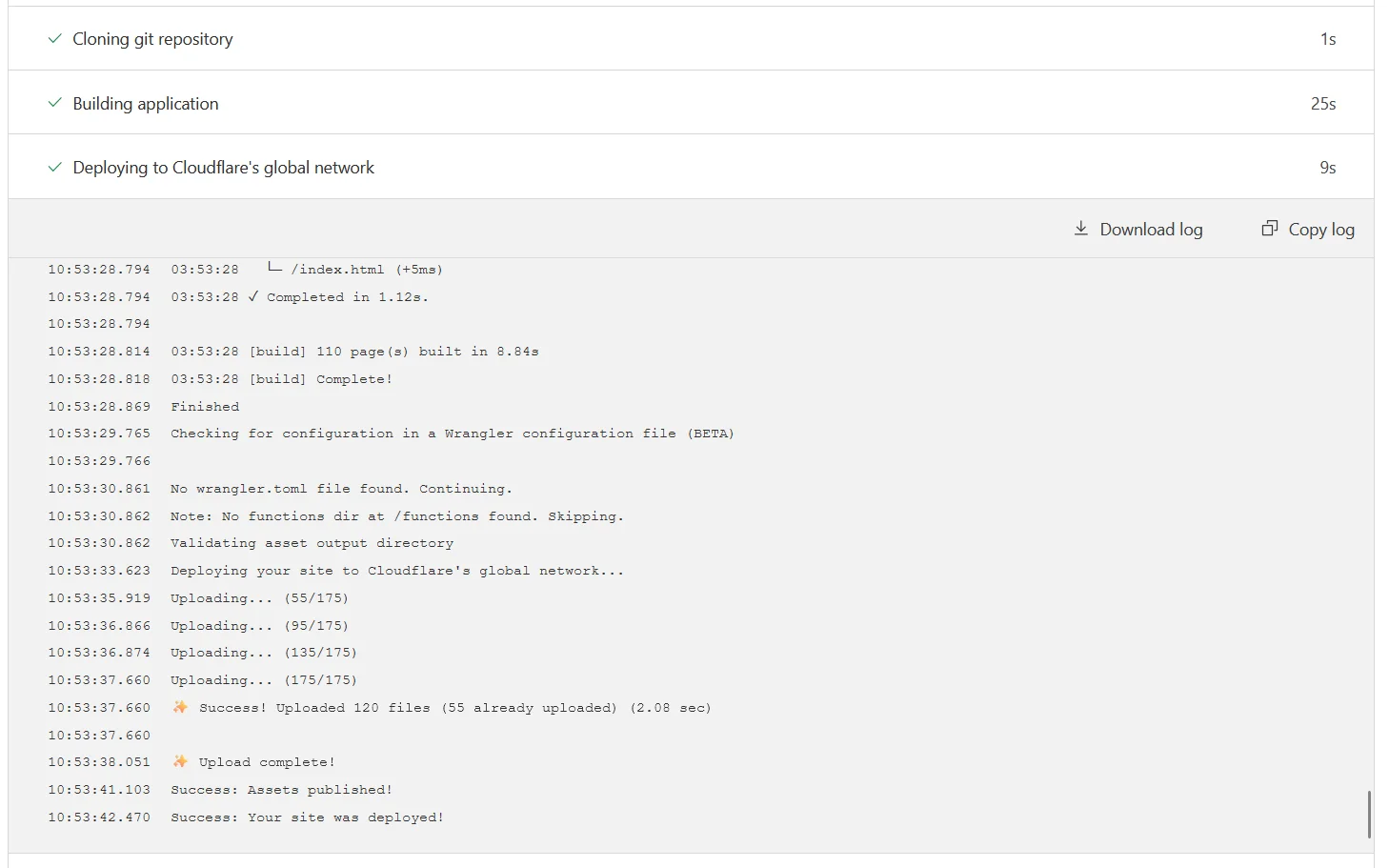1389x868 pixels.
Task: Click the green checkmark beside Building application
Action: pyautogui.click(x=54, y=103)
